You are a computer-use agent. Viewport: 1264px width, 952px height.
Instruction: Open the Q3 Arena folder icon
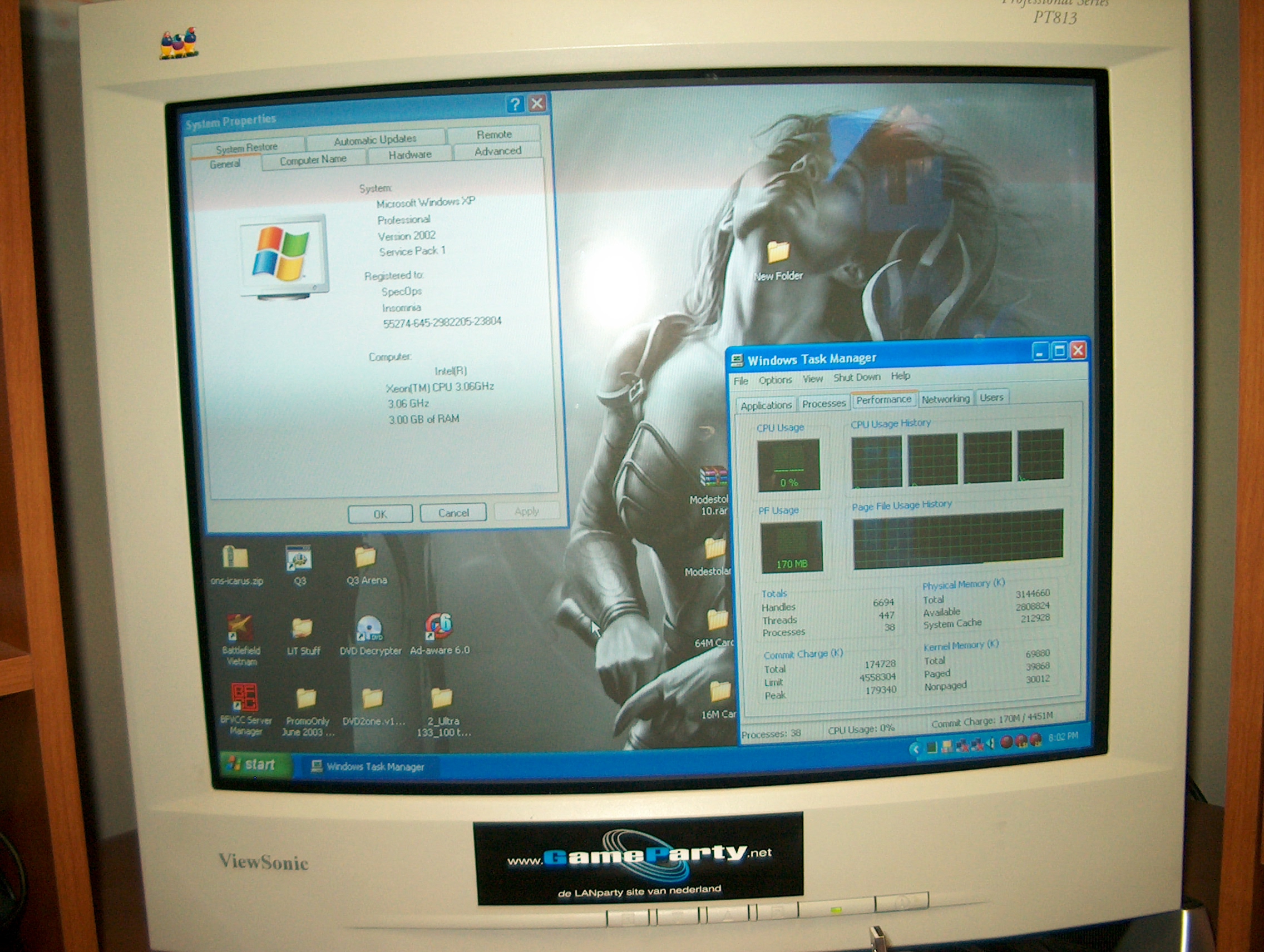[366, 558]
